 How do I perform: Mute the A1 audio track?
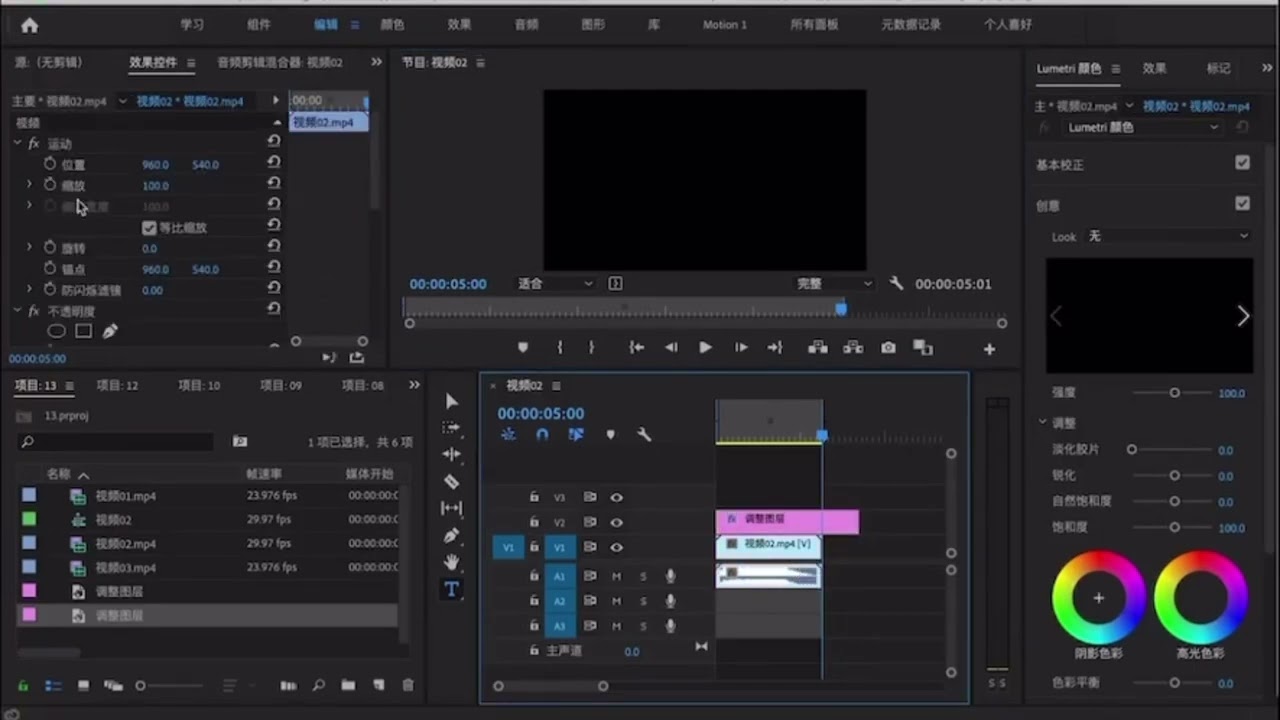tap(616, 576)
